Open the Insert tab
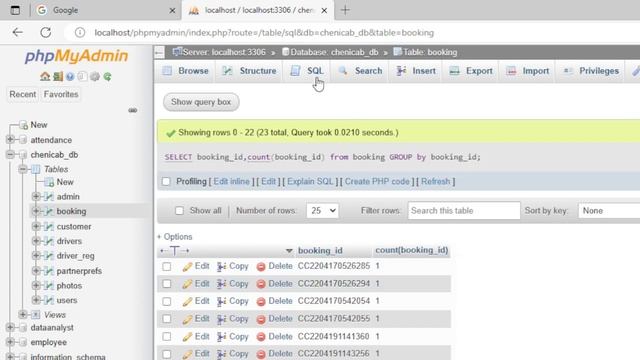This screenshot has height=360, width=640. 416,71
